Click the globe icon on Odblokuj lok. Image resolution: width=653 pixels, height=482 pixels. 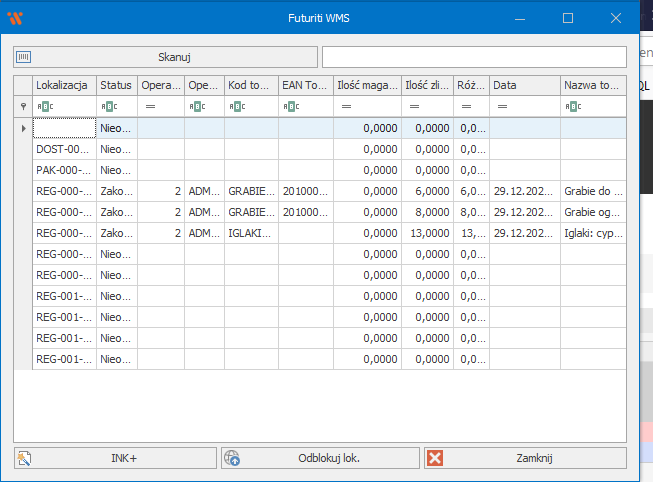232,458
